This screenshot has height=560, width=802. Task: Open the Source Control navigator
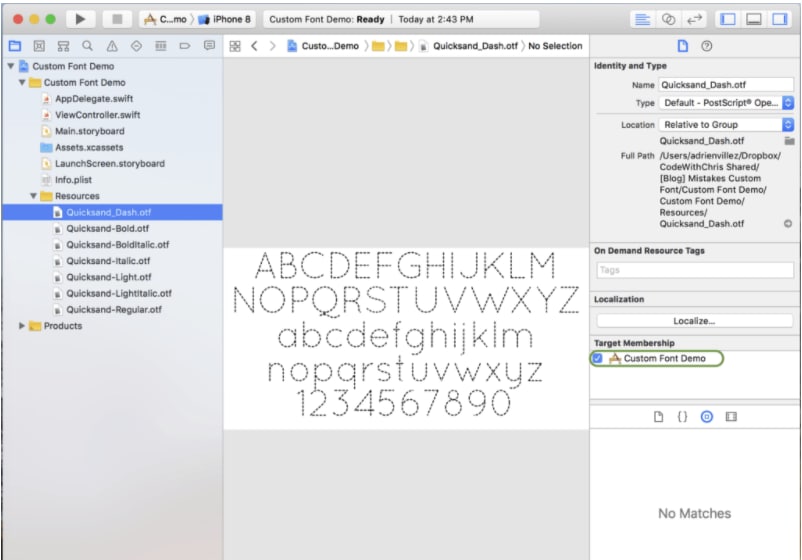[39, 46]
